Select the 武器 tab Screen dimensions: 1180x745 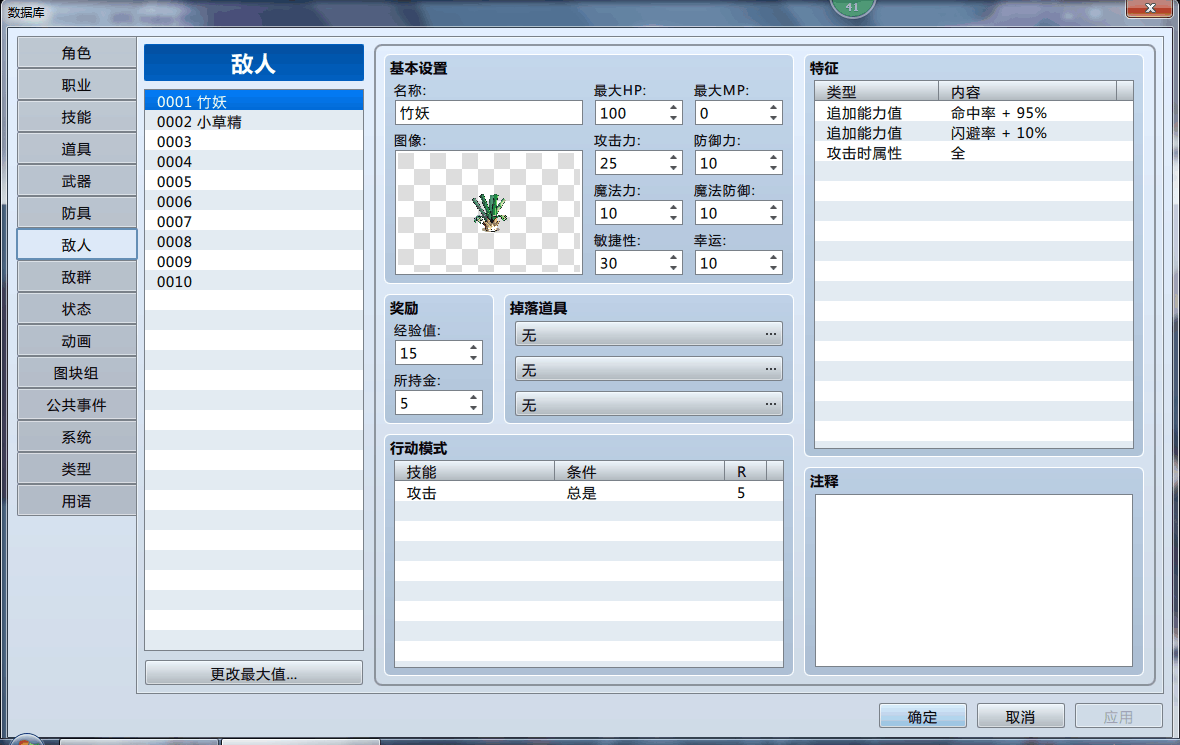77,181
